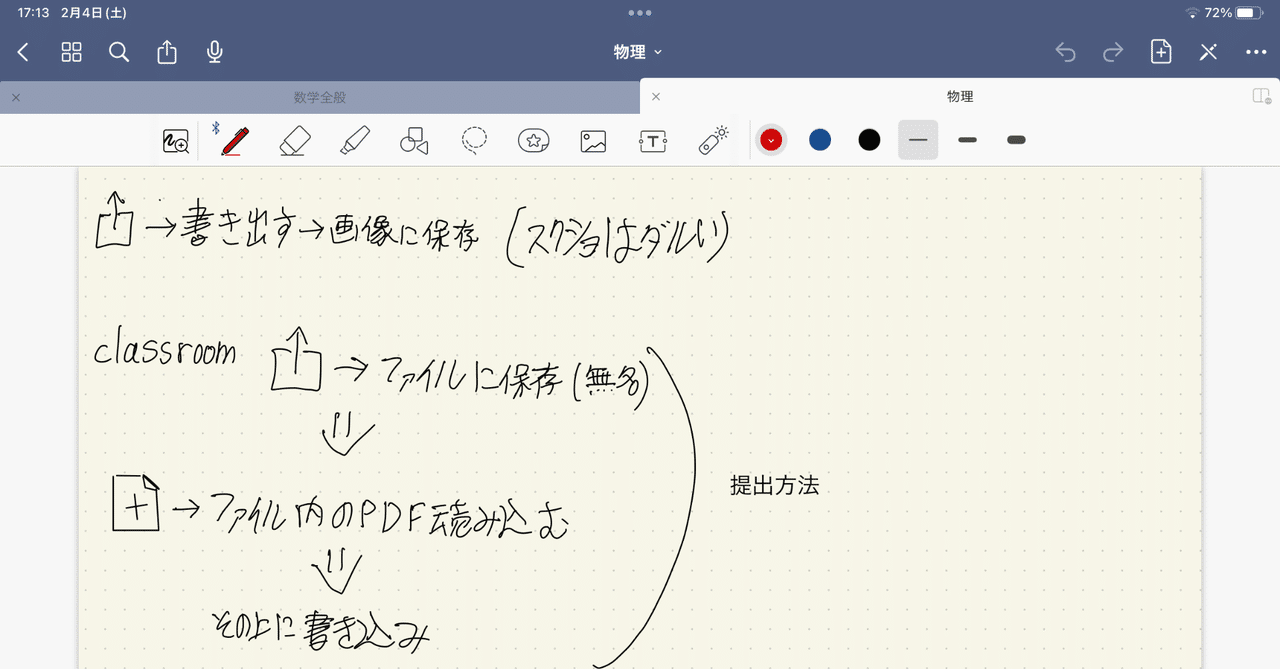This screenshot has height=669, width=1280.
Task: Toggle the medium stroke width
Action: pyautogui.click(x=967, y=140)
